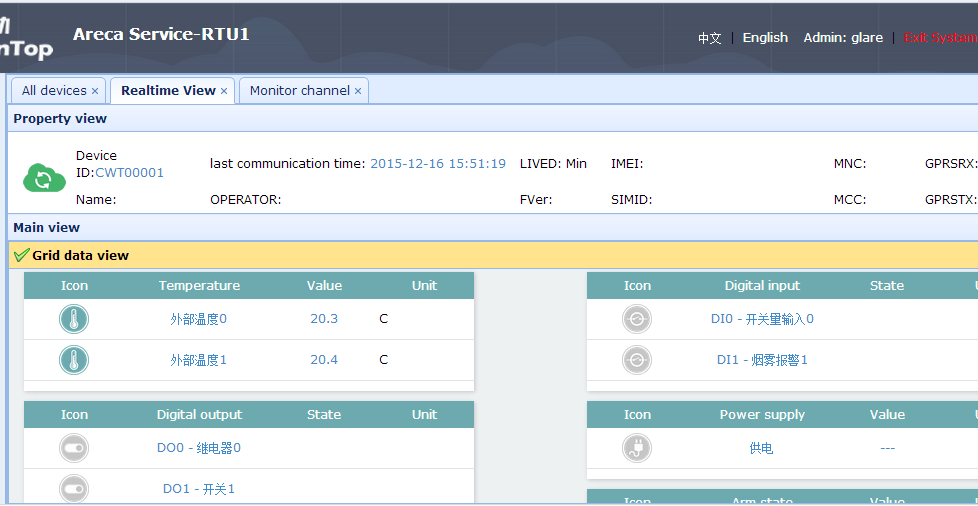
Task: Switch to the All devices tab
Action: [54, 90]
